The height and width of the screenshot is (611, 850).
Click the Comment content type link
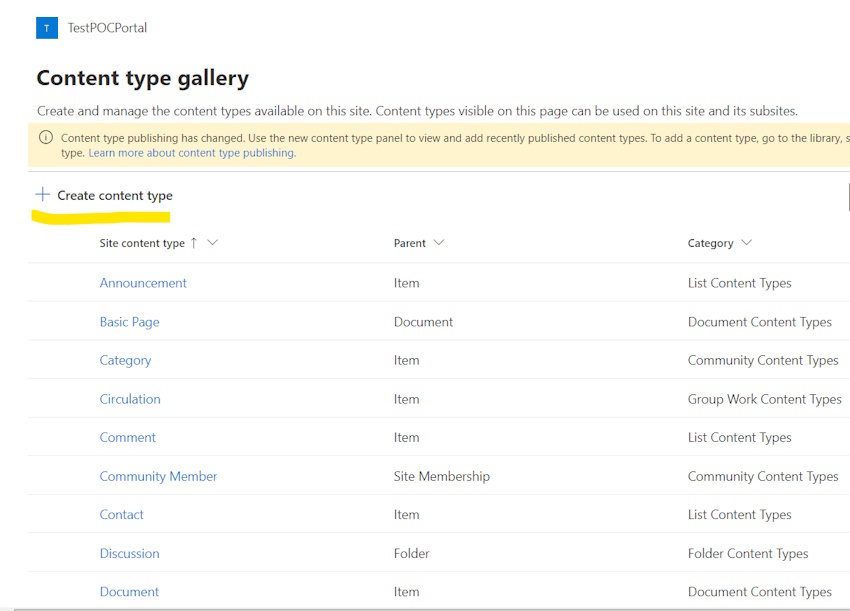[x=127, y=437]
